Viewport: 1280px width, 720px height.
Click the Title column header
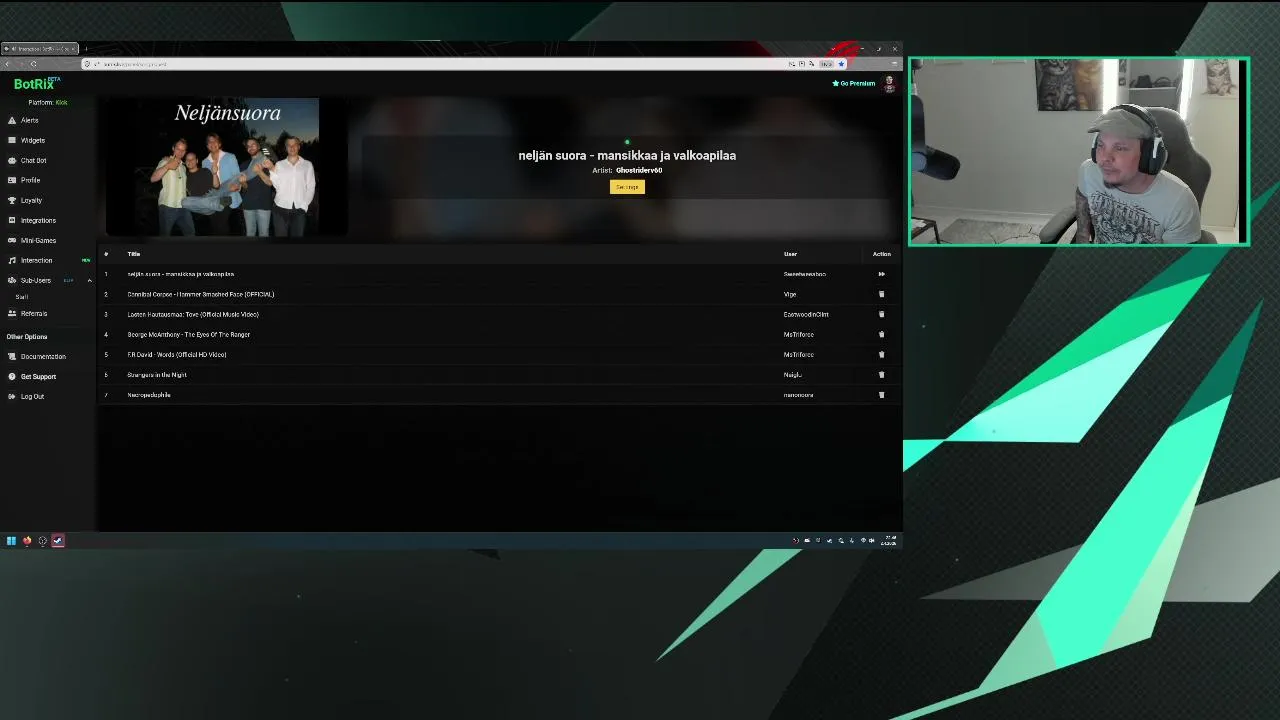134,254
